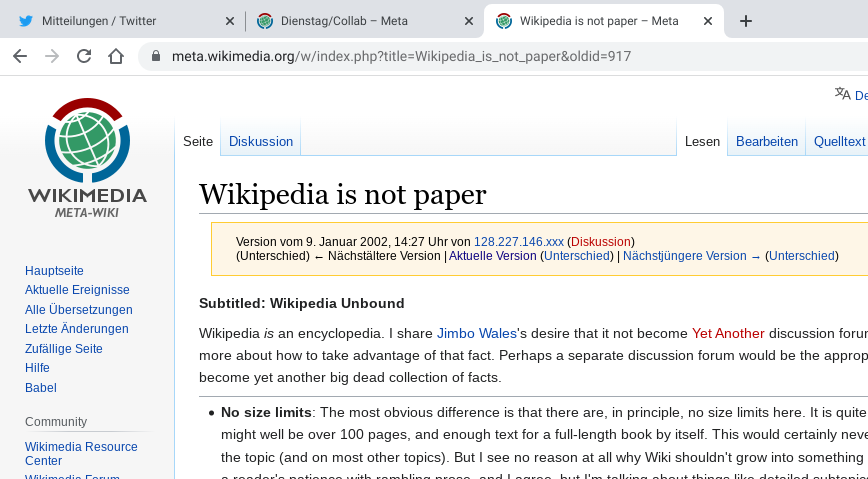868x479 pixels.
Task: Open a new browser tab
Action: tap(746, 21)
